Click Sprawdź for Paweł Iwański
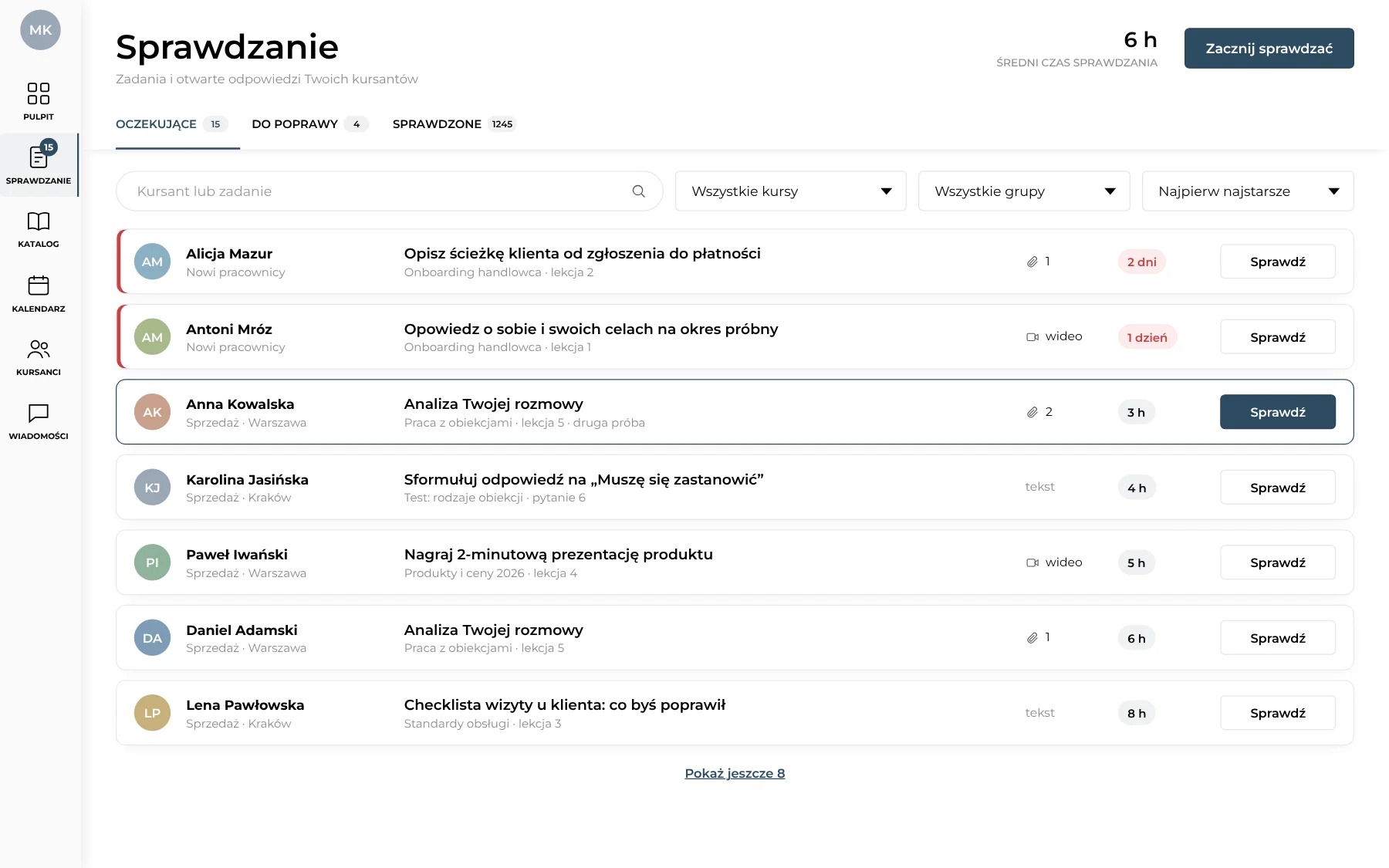The height and width of the screenshot is (868, 1389). [x=1278, y=562]
